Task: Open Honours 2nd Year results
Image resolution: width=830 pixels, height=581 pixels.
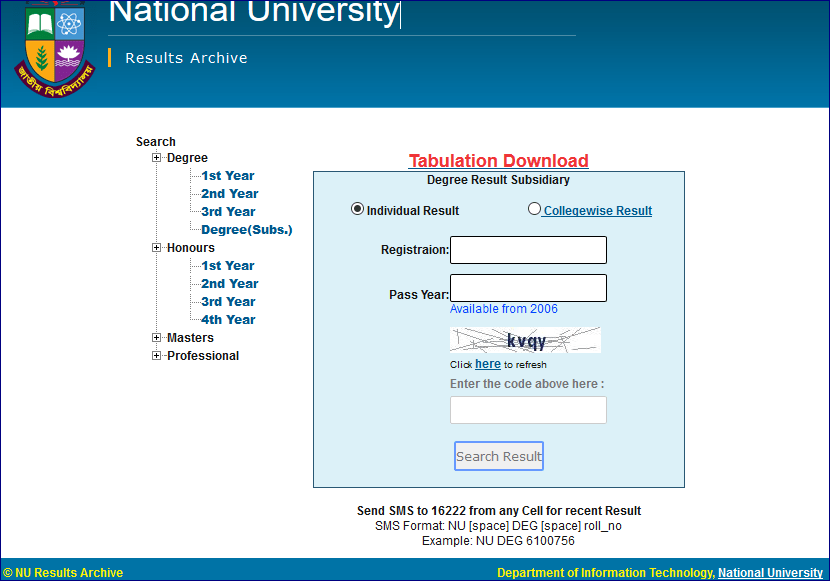Action: click(230, 284)
